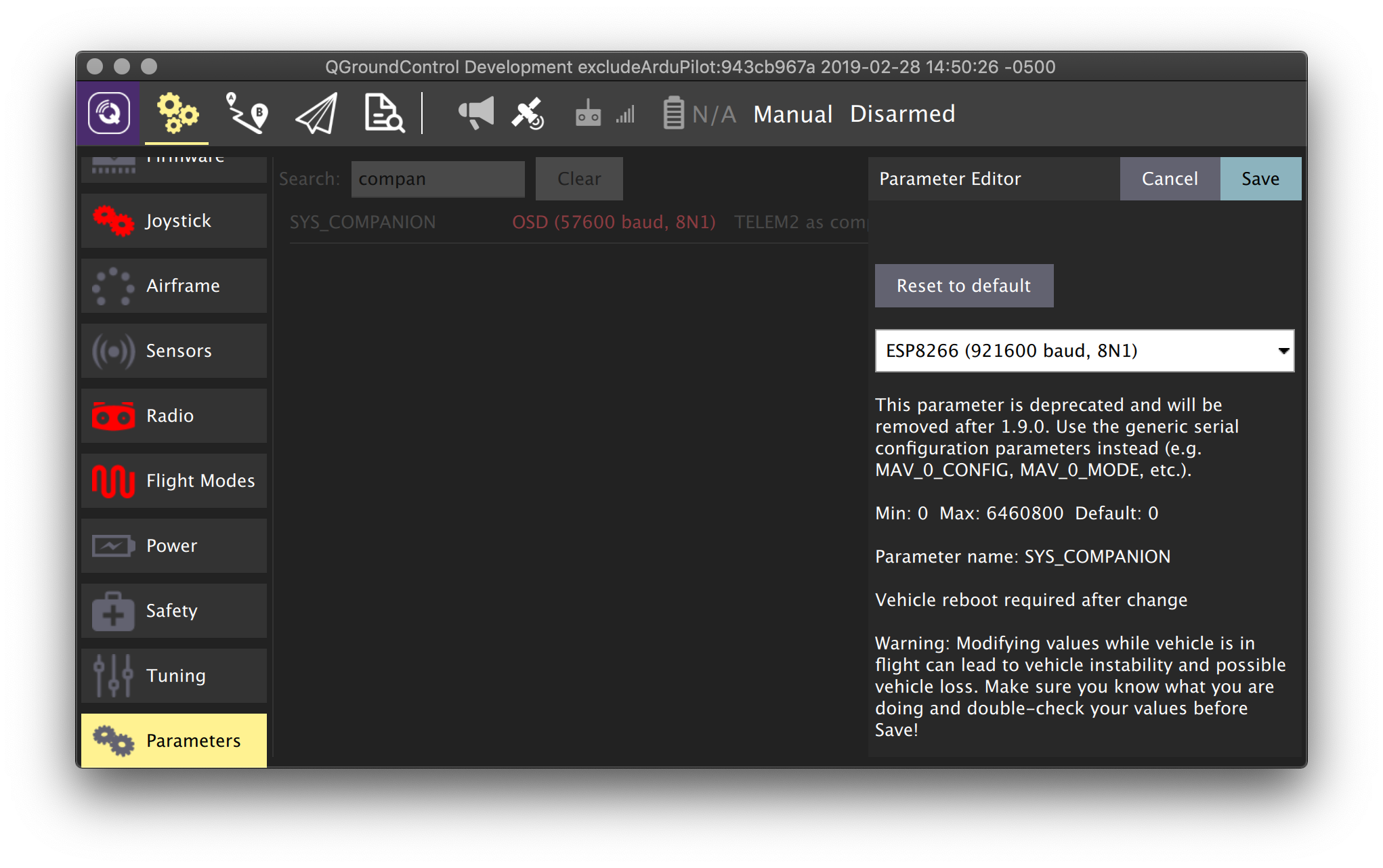1383x868 pixels.
Task: Click the Reset to default button
Action: [x=963, y=286]
